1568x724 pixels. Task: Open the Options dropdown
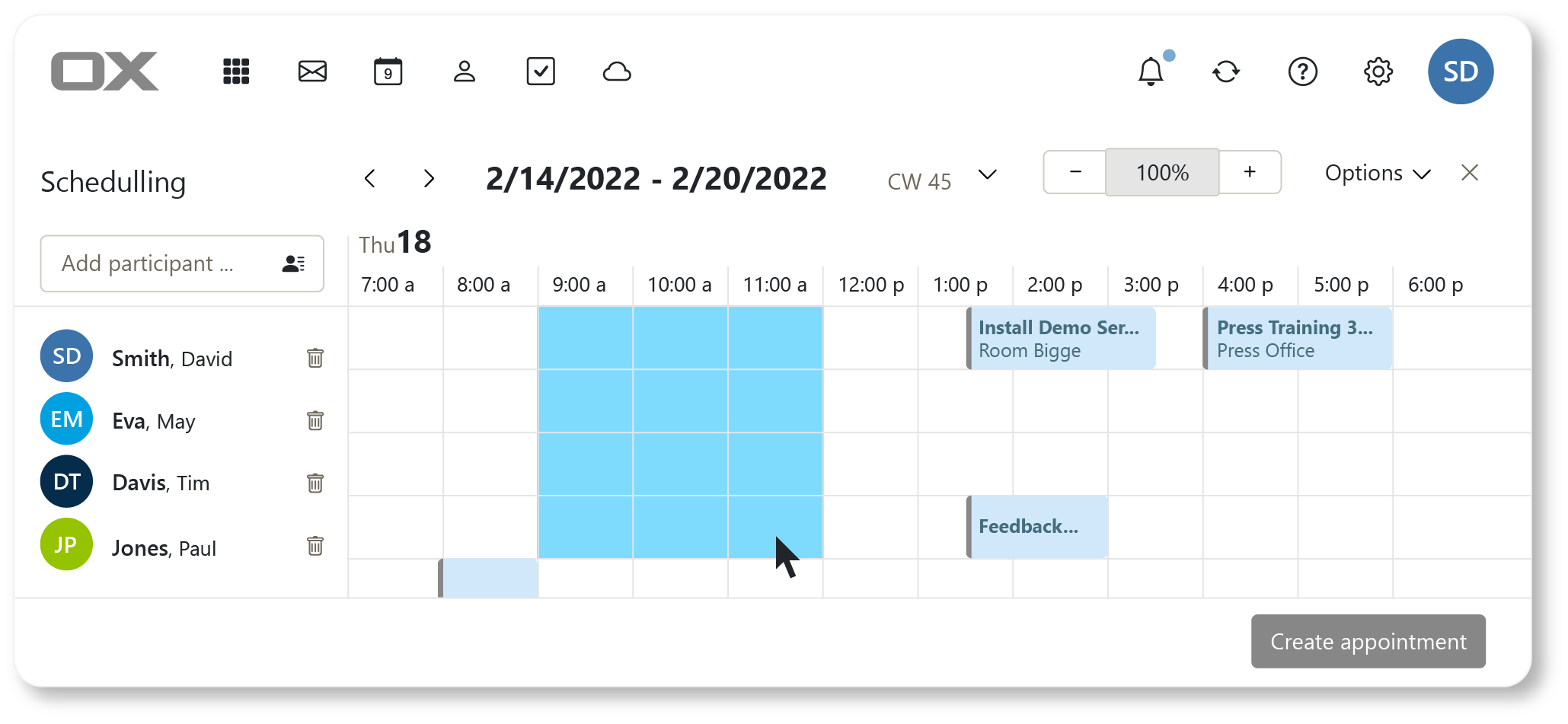pos(1378,174)
